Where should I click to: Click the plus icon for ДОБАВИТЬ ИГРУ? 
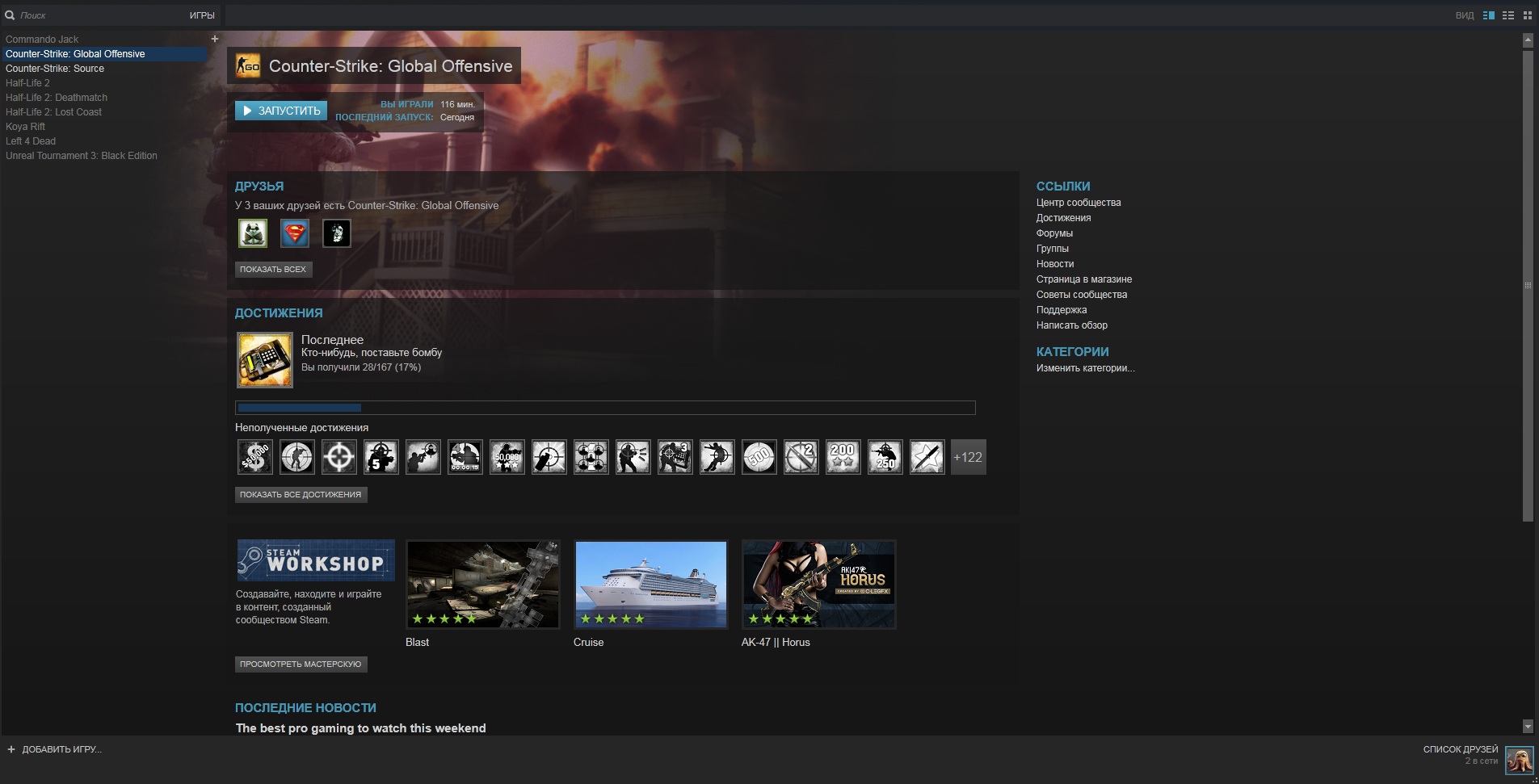click(x=11, y=749)
